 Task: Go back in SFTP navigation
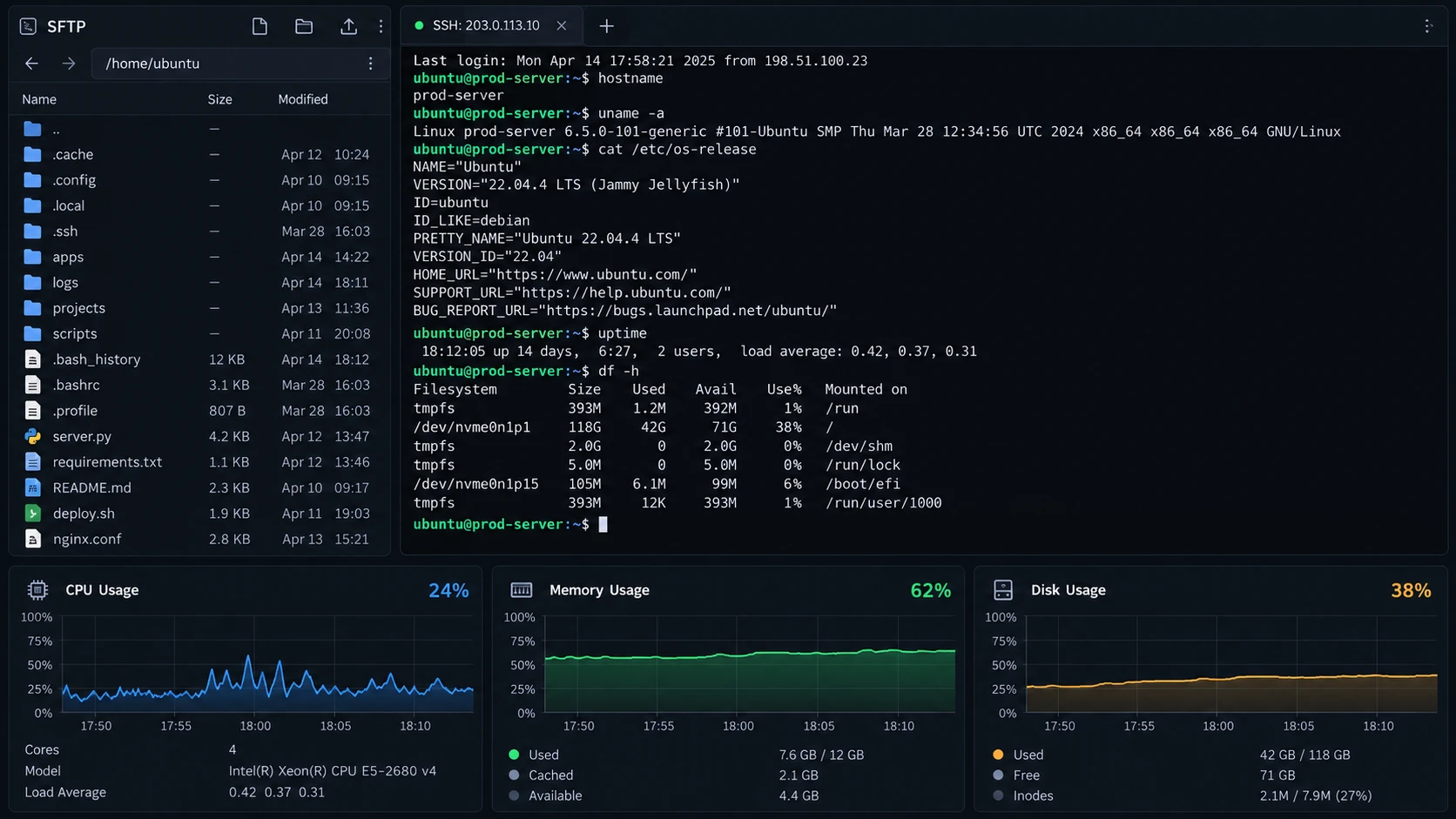pyautogui.click(x=31, y=64)
